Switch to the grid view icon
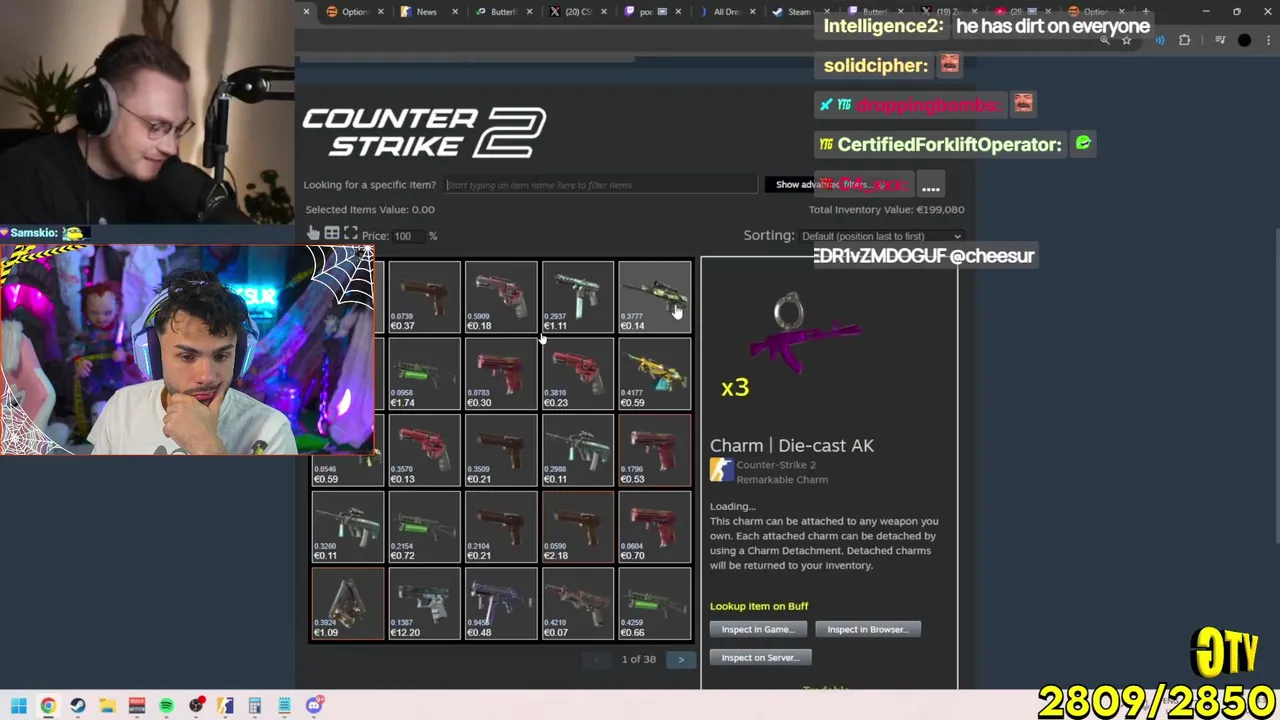Viewport: 1280px width, 720px height. pos(331,234)
